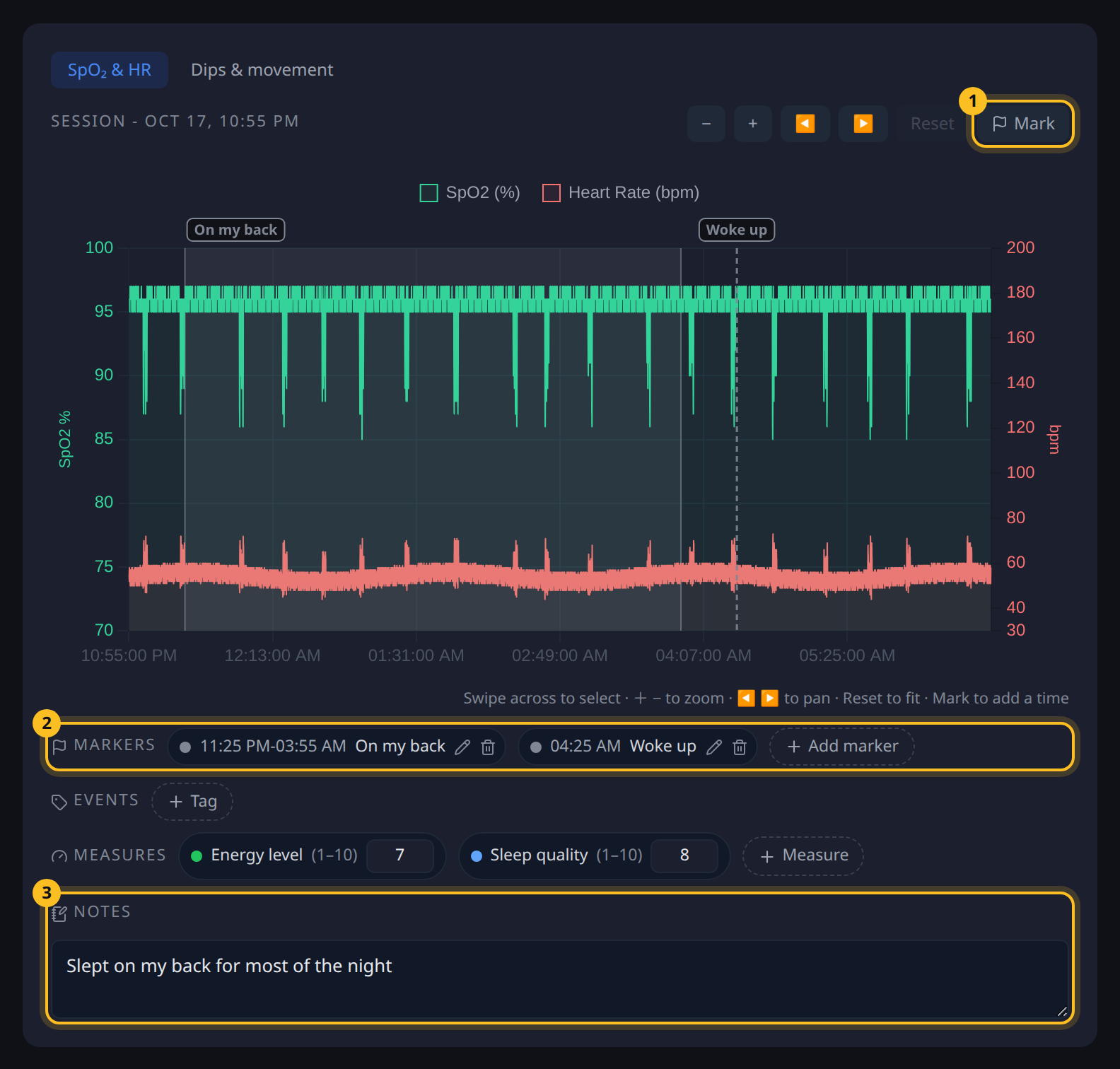Image resolution: width=1120 pixels, height=1069 pixels.
Task: Toggle the SpO2 (%) legend series
Action: 470,192
